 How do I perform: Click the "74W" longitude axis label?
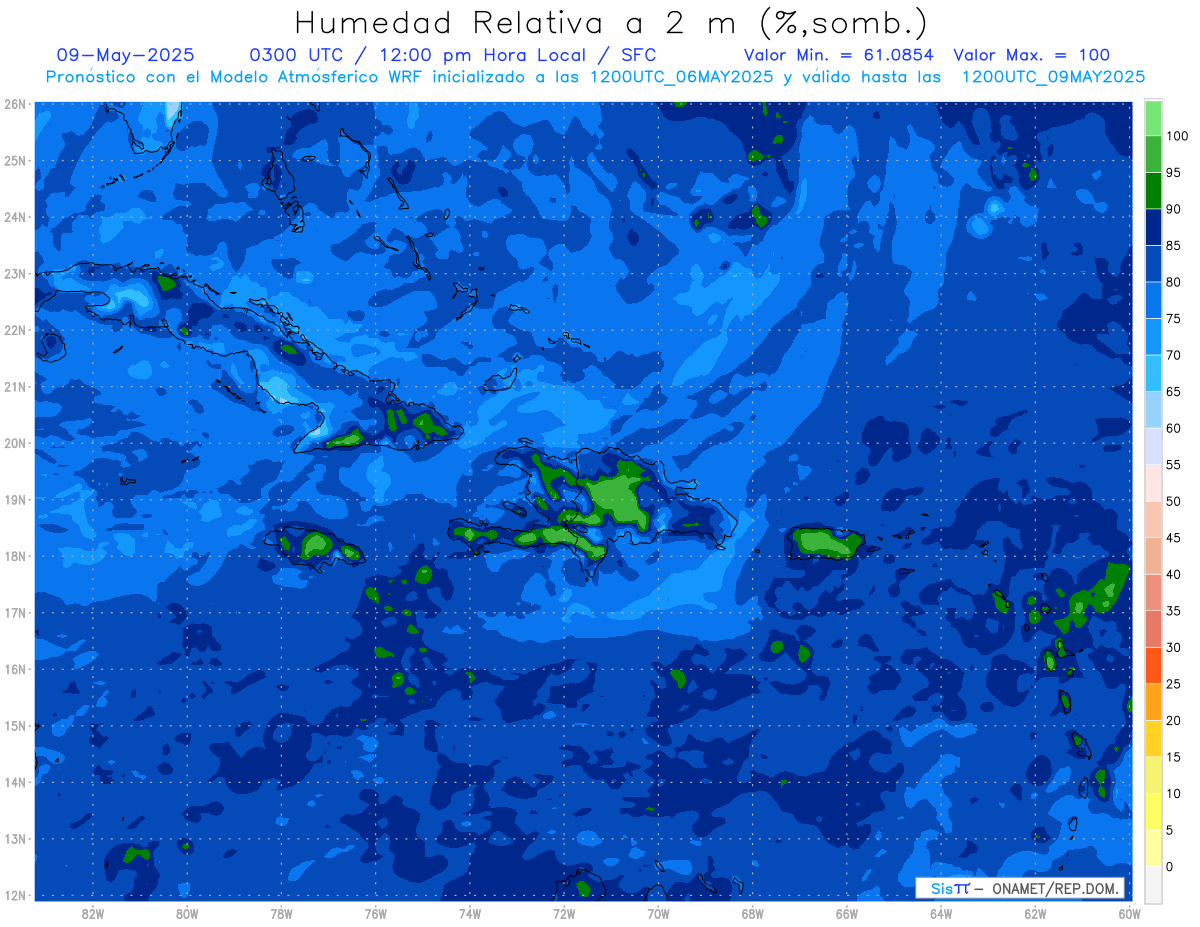470,913
